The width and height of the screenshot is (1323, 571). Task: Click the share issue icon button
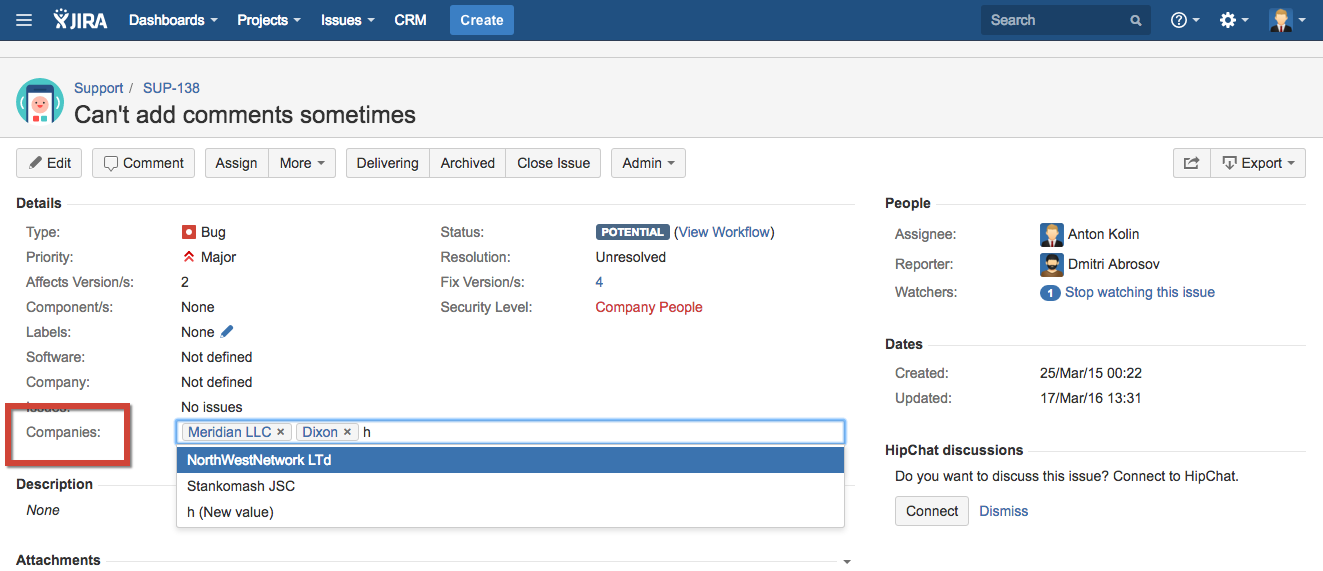click(x=1191, y=163)
